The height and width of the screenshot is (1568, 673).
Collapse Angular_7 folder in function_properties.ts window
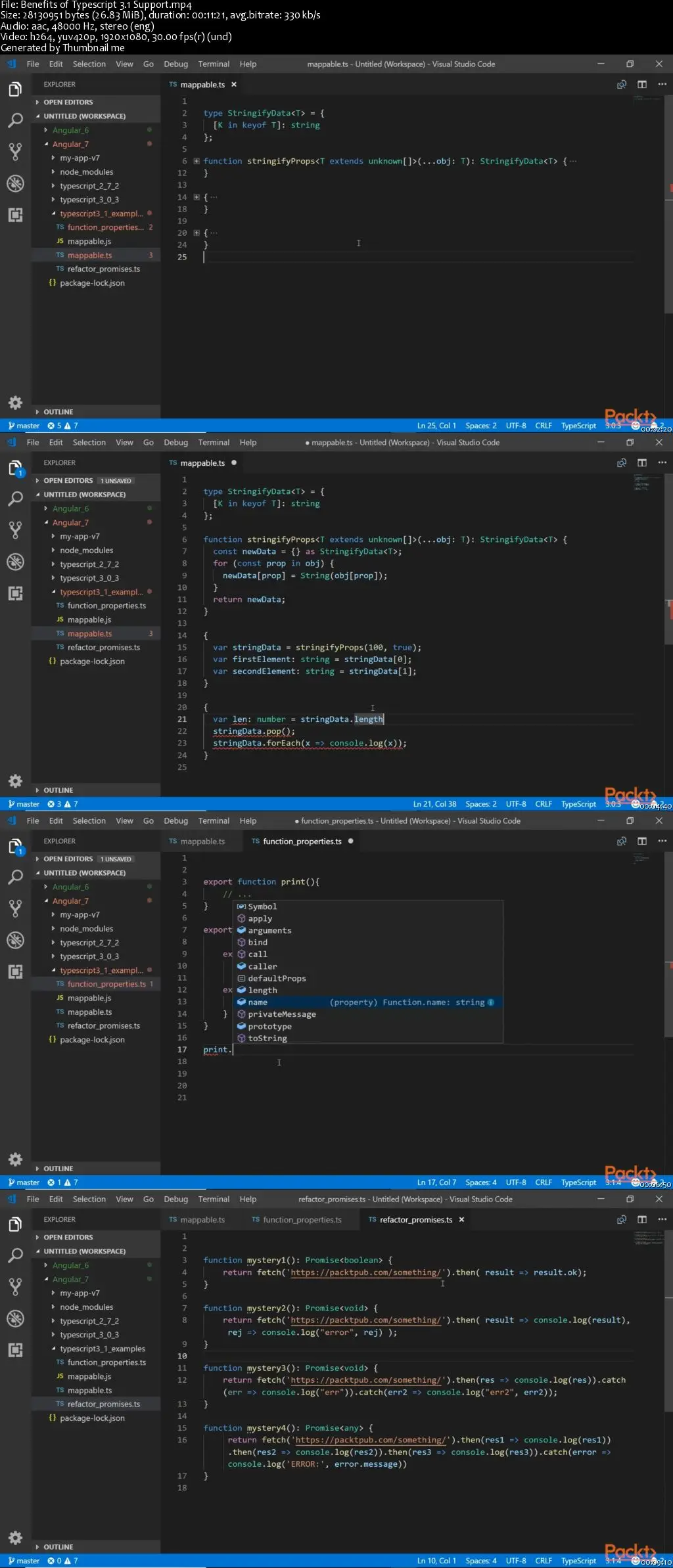(70, 901)
